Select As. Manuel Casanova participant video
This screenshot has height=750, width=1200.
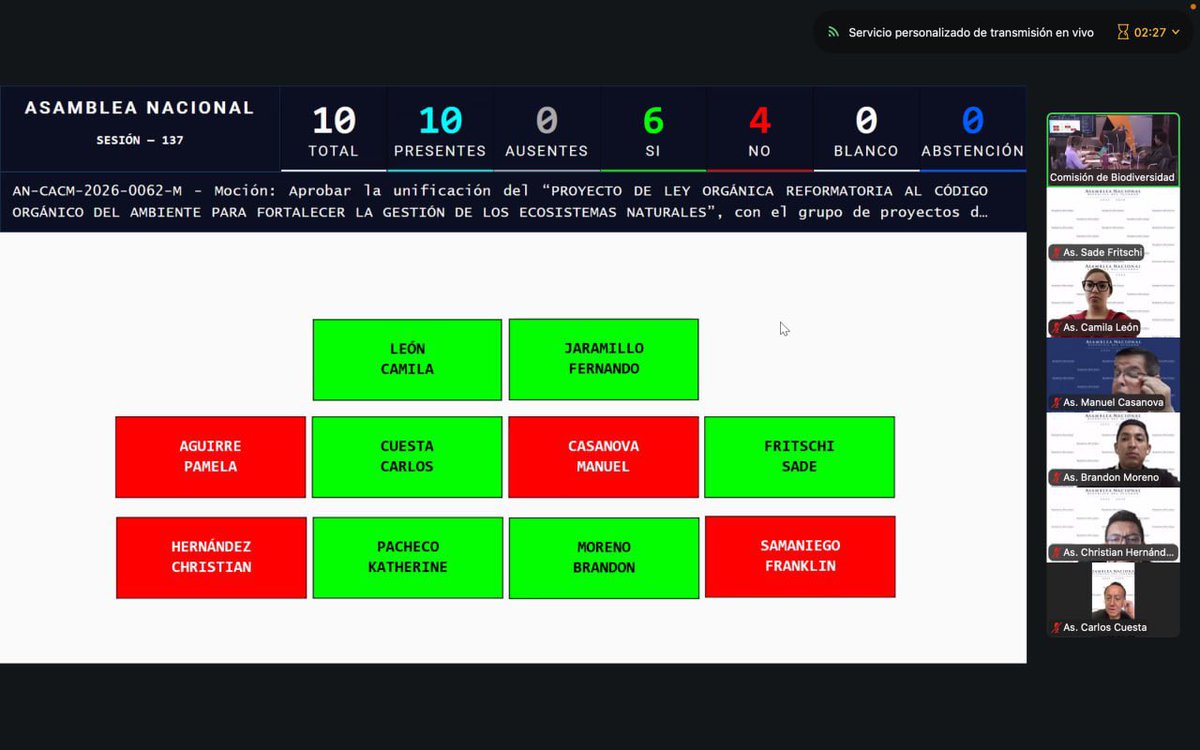point(1113,374)
